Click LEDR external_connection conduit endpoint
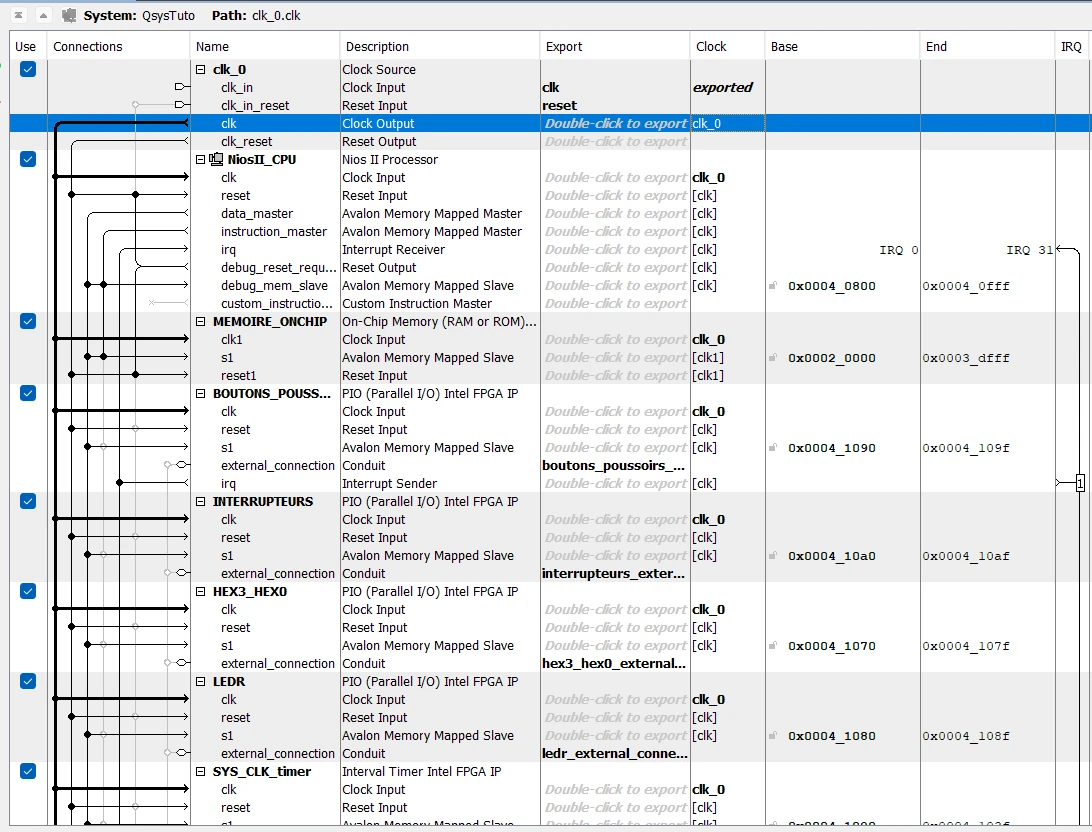The height and width of the screenshot is (832, 1092). click(182, 753)
